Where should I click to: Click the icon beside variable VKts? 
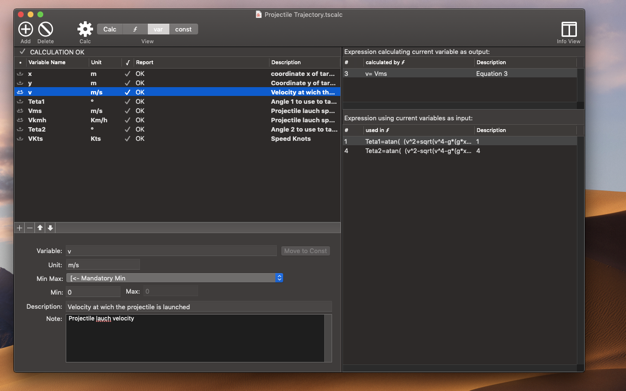click(x=20, y=139)
